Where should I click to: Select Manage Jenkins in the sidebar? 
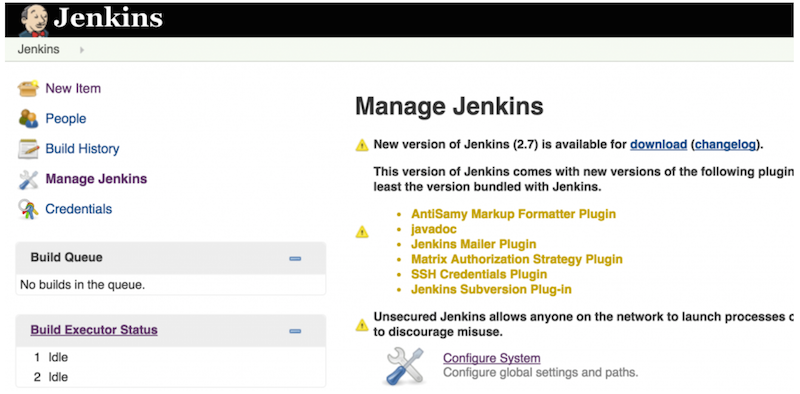point(96,179)
